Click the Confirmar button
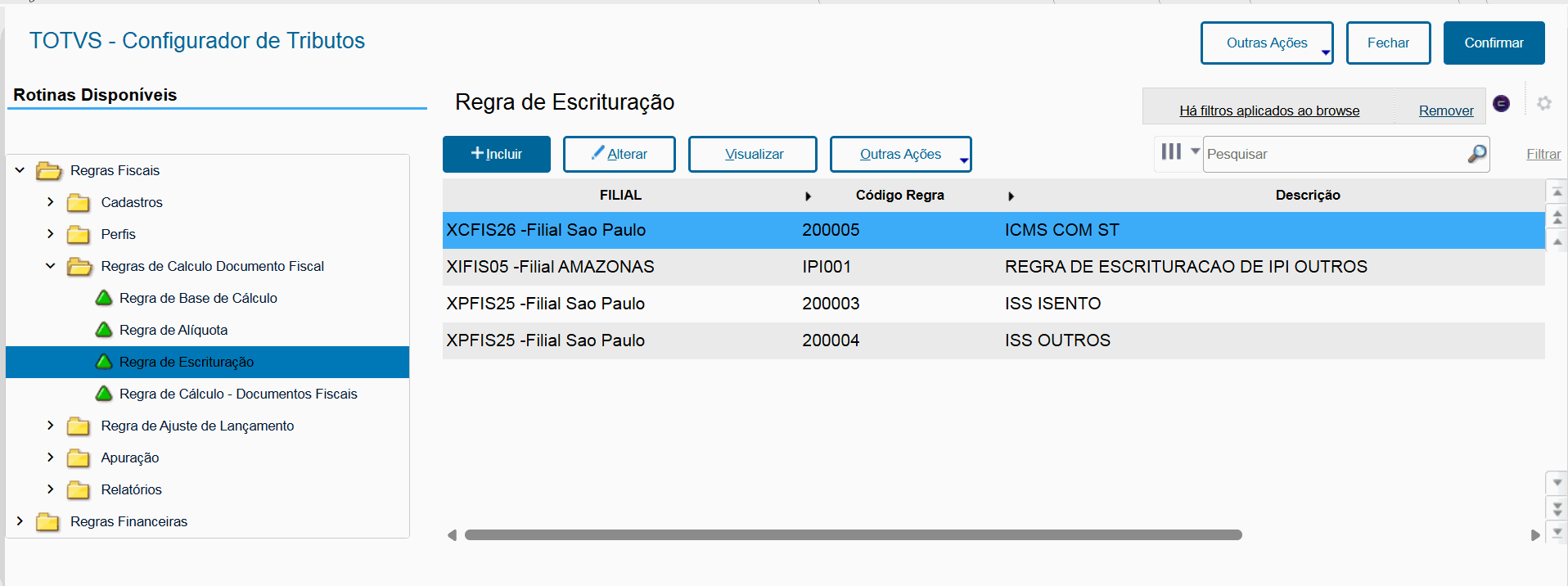The width and height of the screenshot is (1568, 586). 1494,43
